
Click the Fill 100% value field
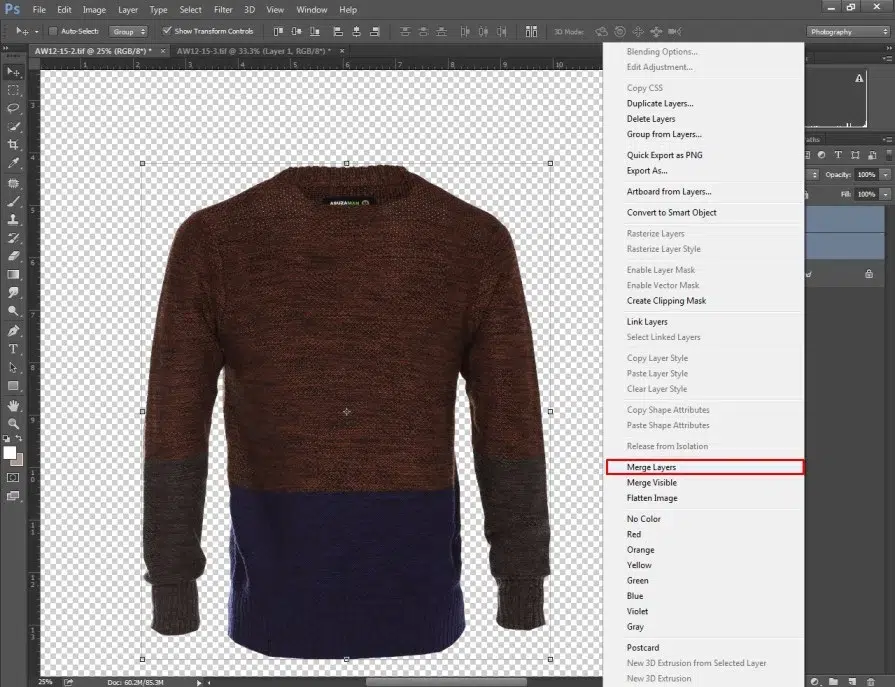coord(866,194)
